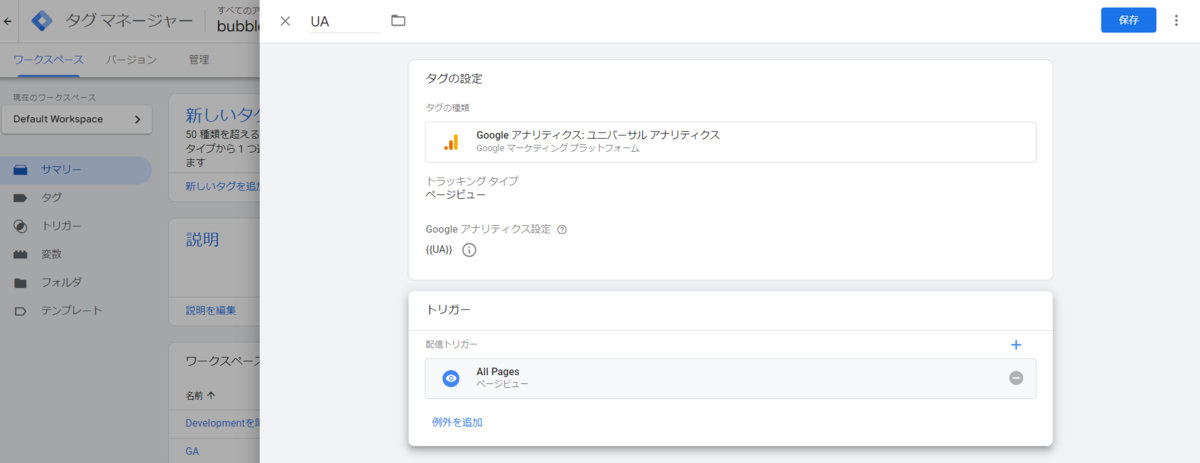Open the three-dot more options menu
Image resolution: width=1200 pixels, height=463 pixels.
(x=1175, y=20)
